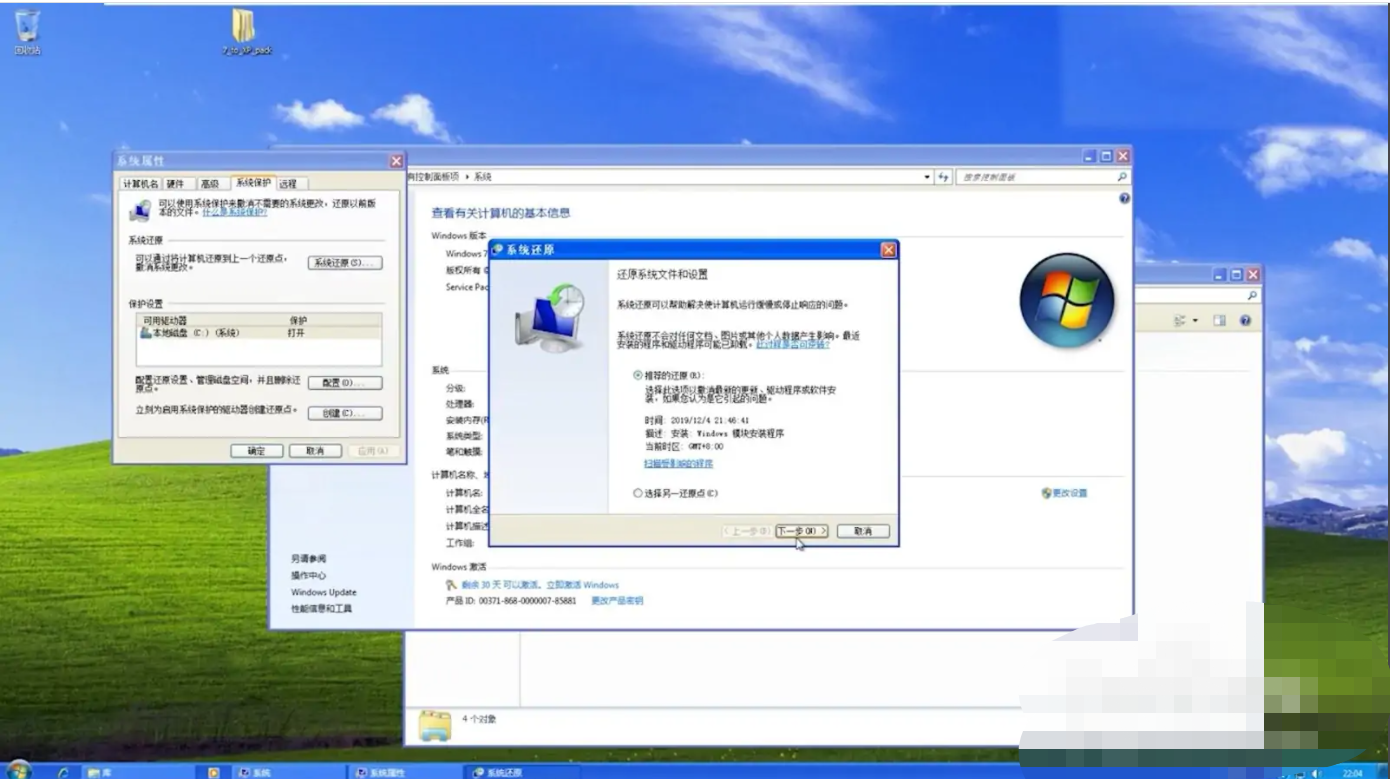Screen dimensions: 1390x779
Task: Maximize the System control panel window
Action: [x=1106, y=156]
